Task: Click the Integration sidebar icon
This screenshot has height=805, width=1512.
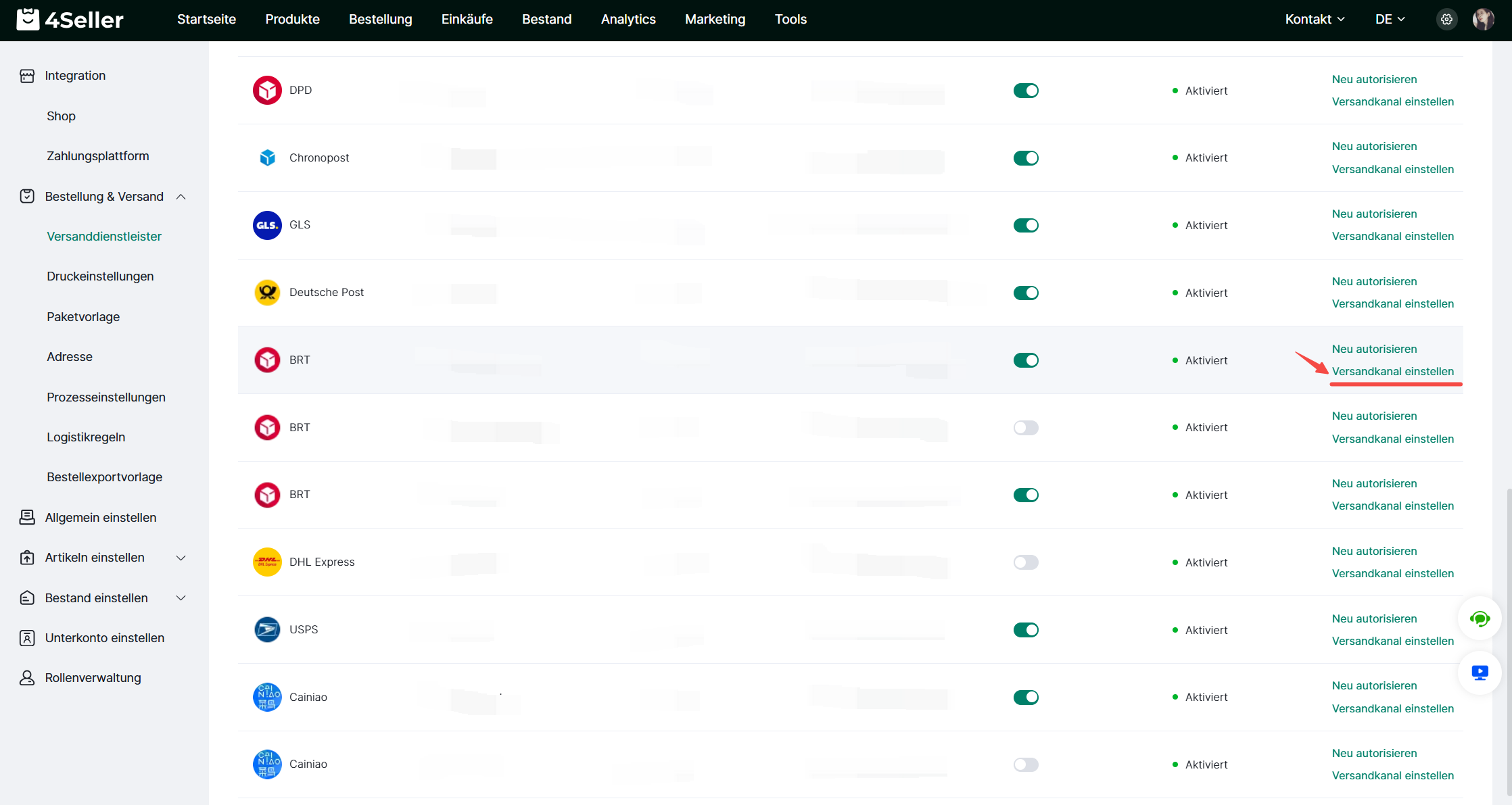Action: 27,76
